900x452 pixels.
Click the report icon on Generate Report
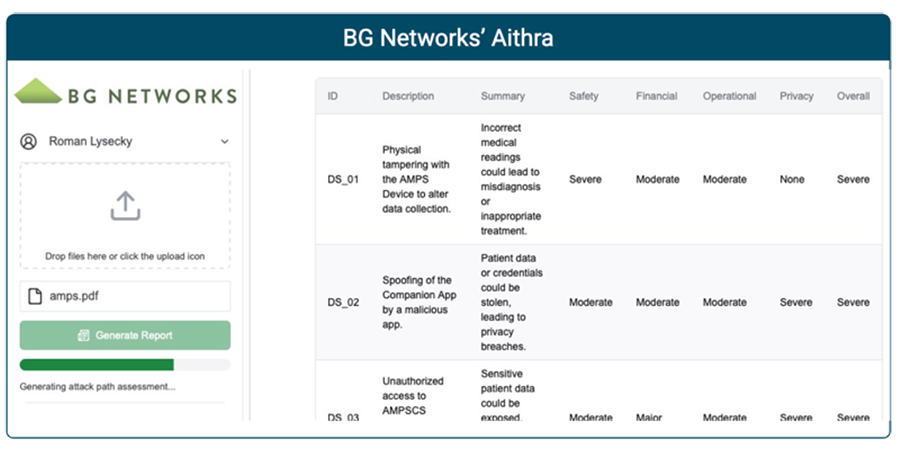coord(85,336)
